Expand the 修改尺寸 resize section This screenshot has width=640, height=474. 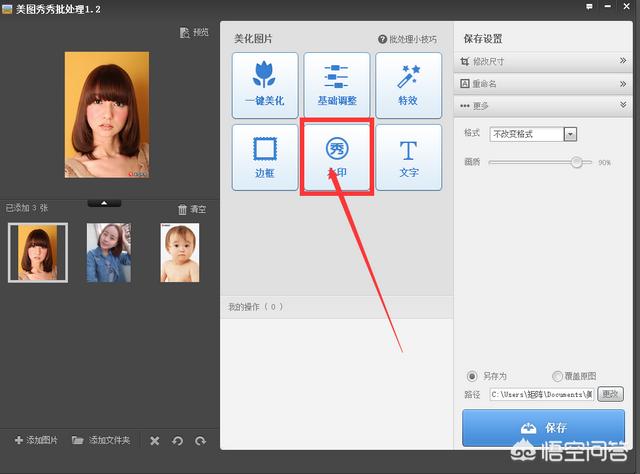coord(543,62)
